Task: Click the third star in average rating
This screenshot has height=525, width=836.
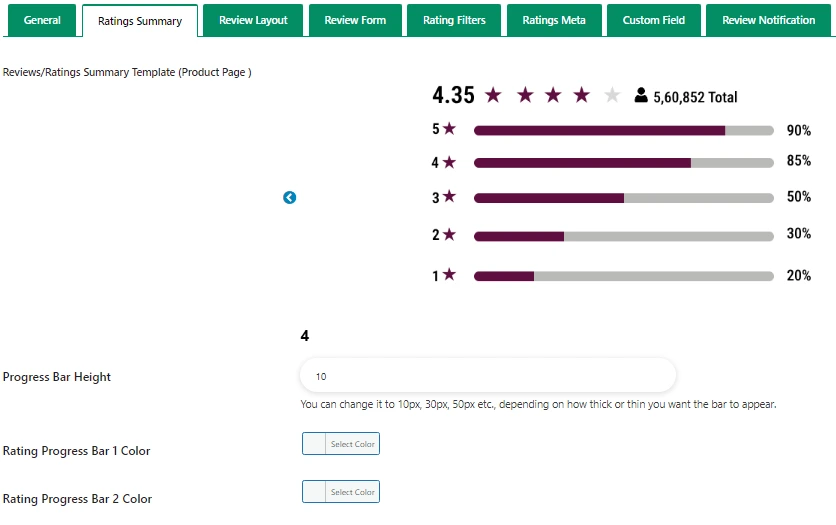Action: (552, 96)
